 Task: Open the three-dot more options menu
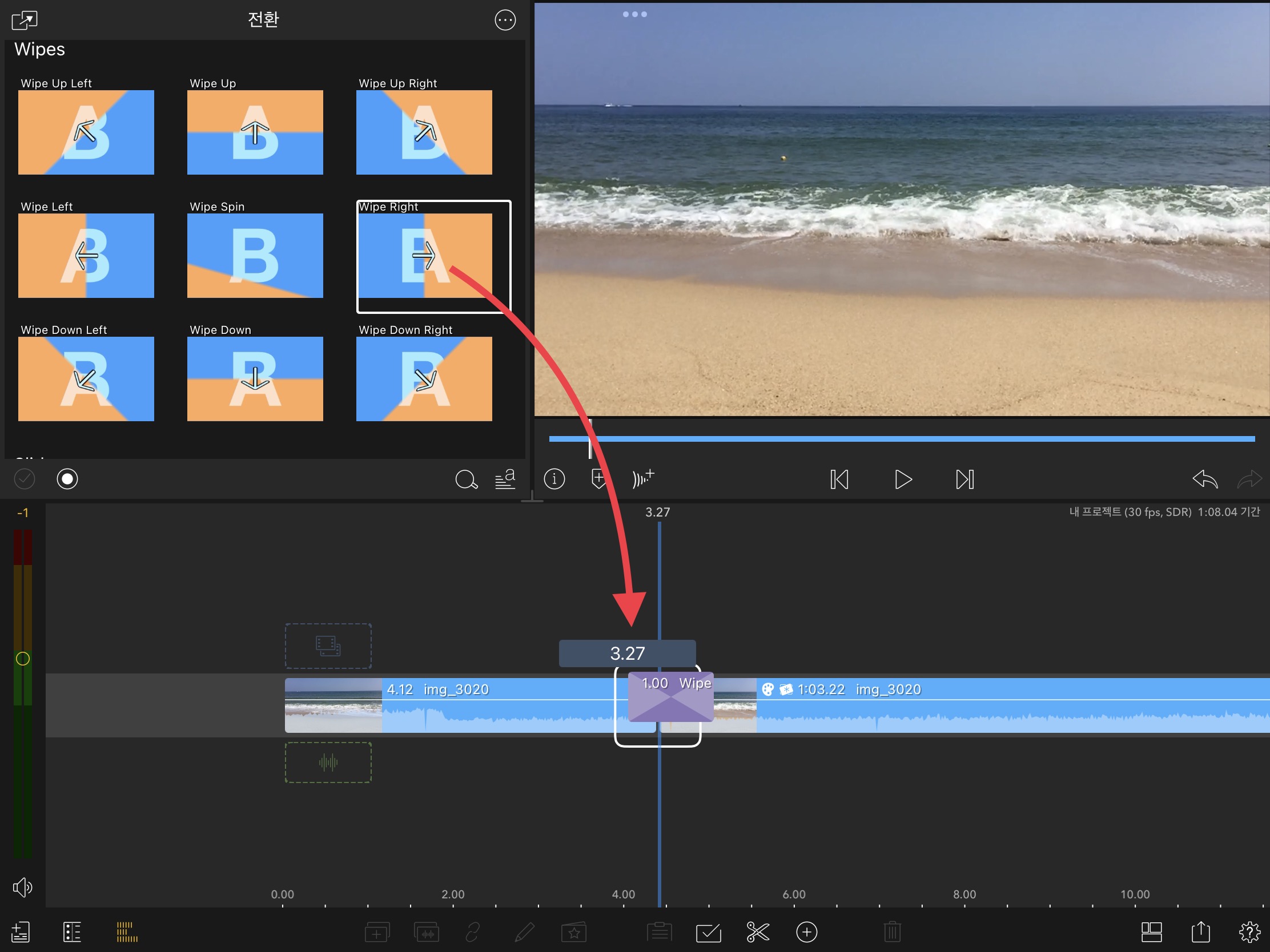[x=505, y=20]
